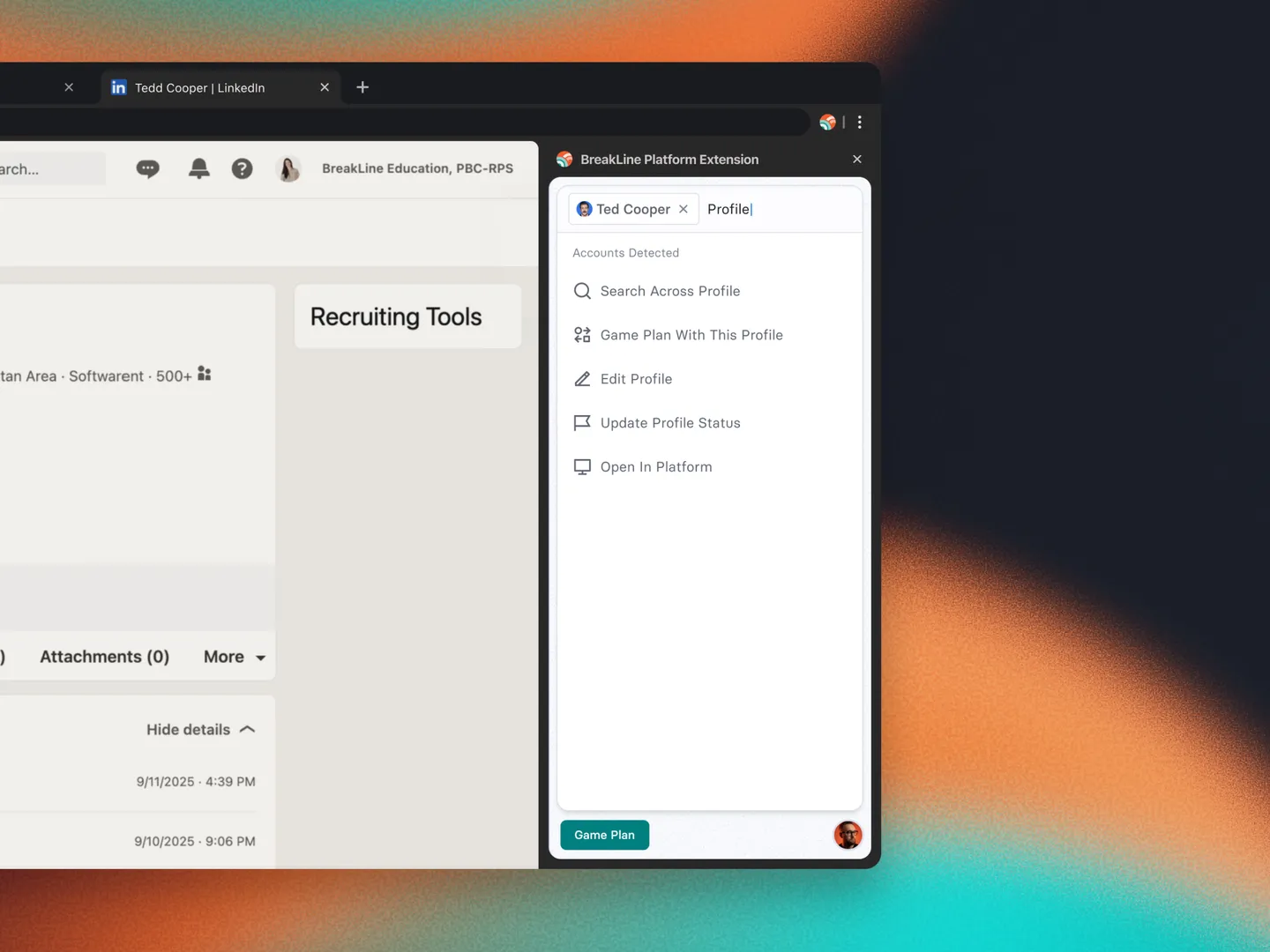Open the browser three-dot menu

[x=860, y=123]
